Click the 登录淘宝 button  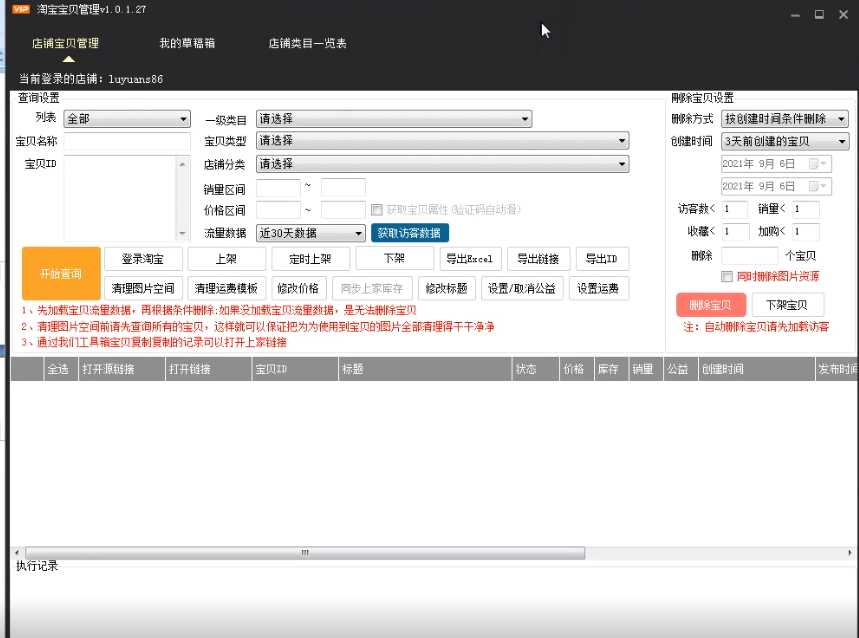coord(143,259)
